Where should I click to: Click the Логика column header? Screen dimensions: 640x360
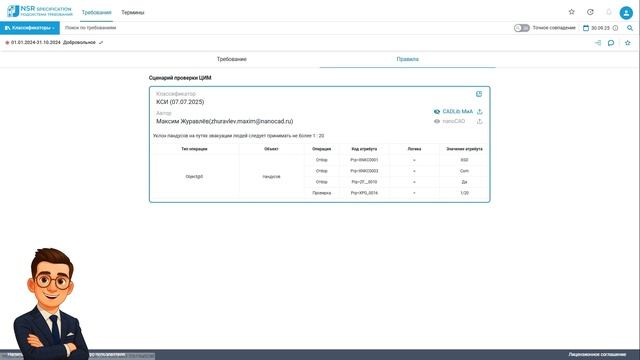(414, 149)
